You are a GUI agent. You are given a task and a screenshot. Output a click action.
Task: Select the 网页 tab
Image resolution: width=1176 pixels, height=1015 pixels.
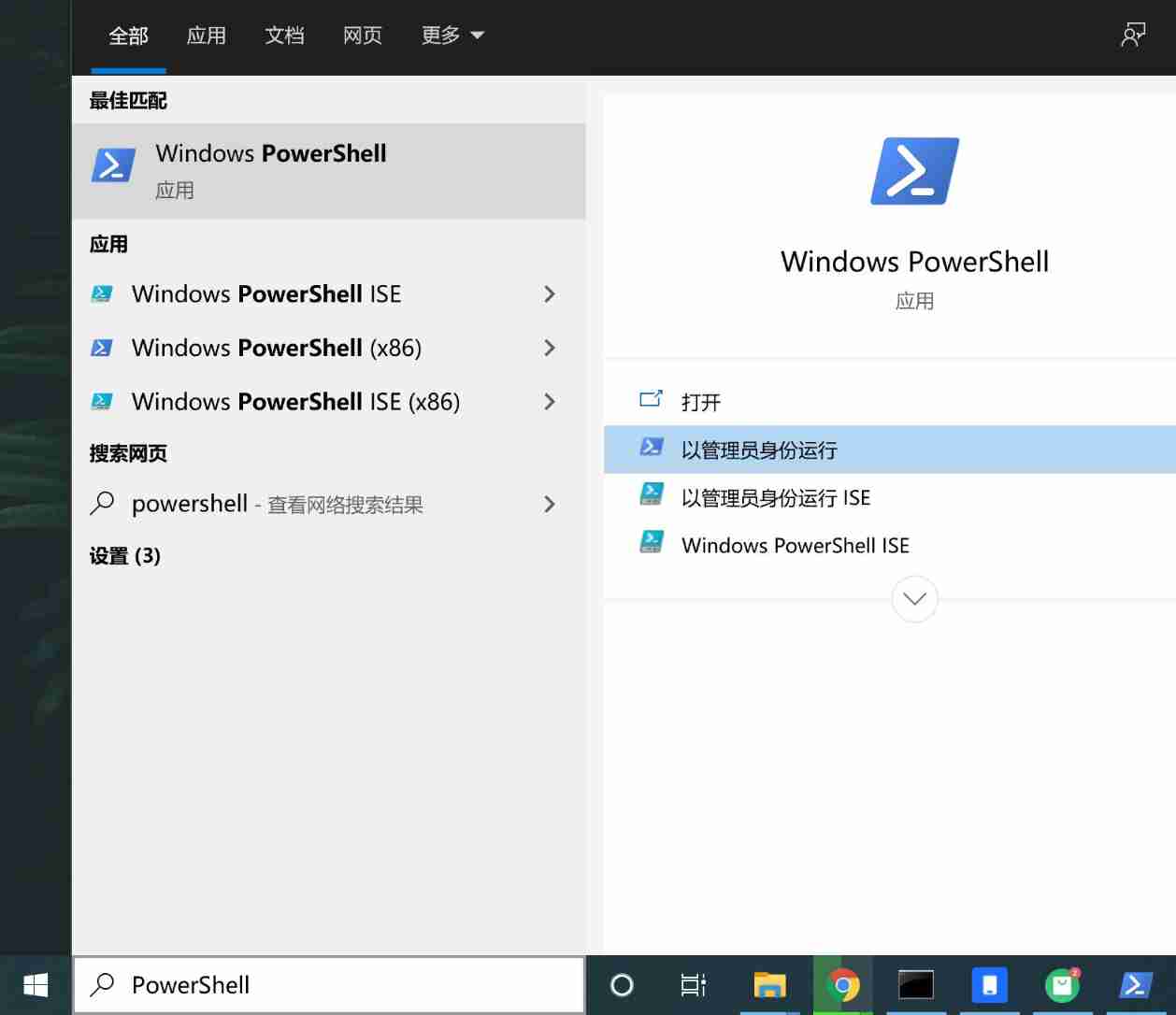[x=363, y=36]
